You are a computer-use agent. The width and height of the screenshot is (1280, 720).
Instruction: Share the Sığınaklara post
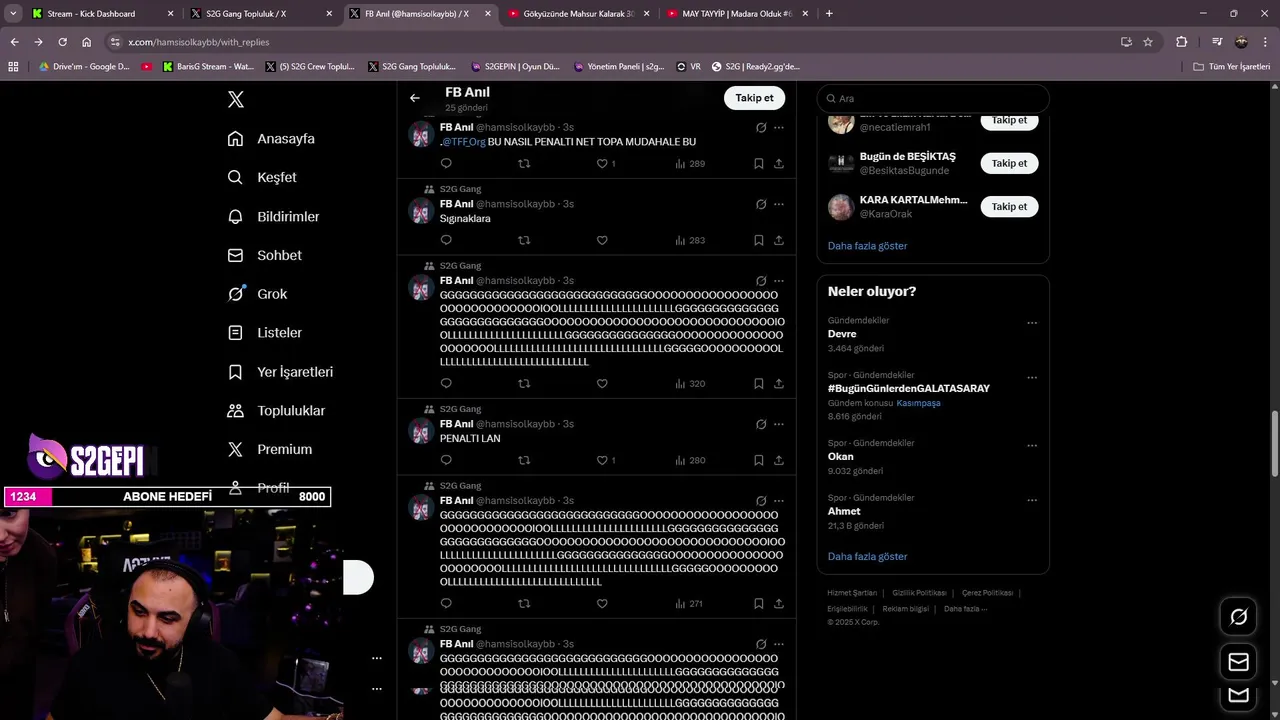[x=779, y=240]
